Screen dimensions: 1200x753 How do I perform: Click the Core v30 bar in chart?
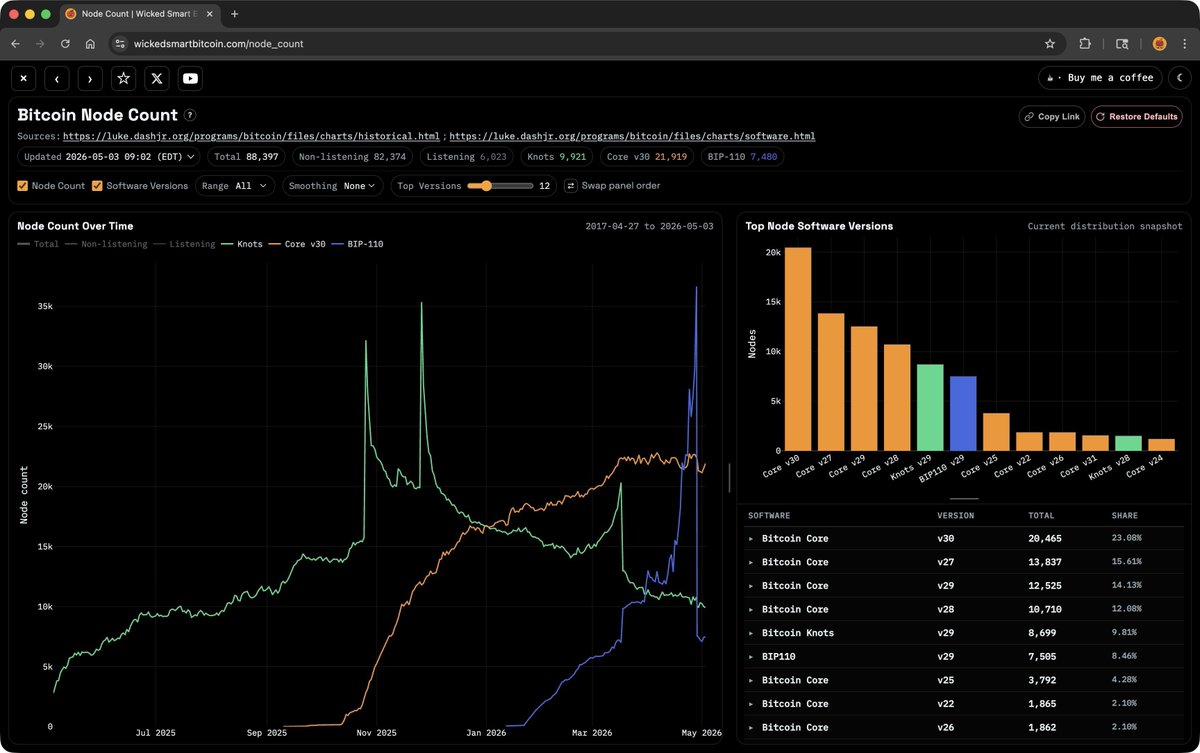797,349
